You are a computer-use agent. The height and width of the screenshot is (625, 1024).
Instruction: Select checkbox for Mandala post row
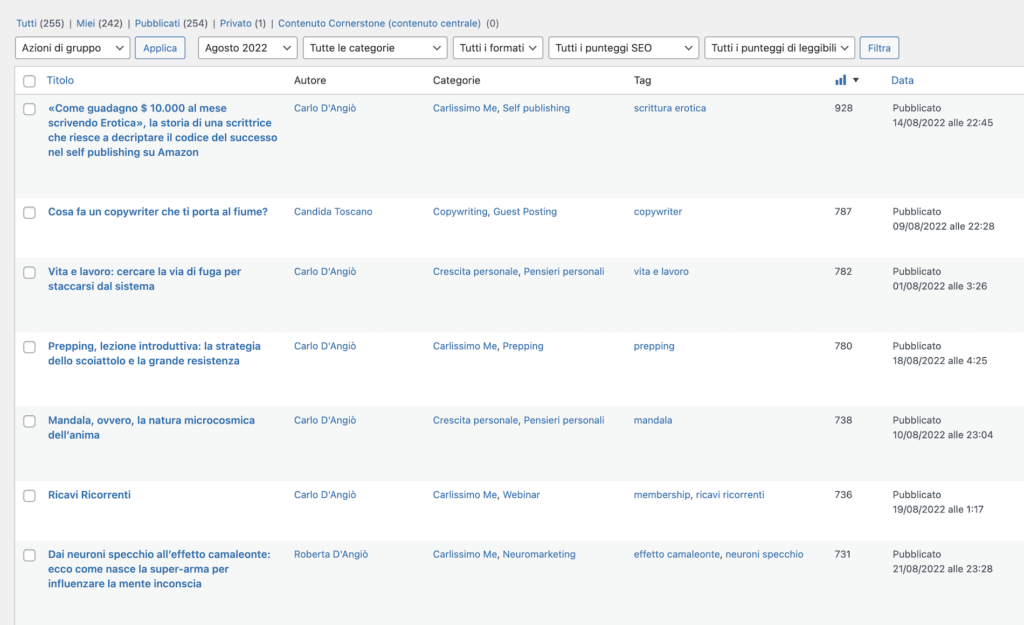point(29,421)
